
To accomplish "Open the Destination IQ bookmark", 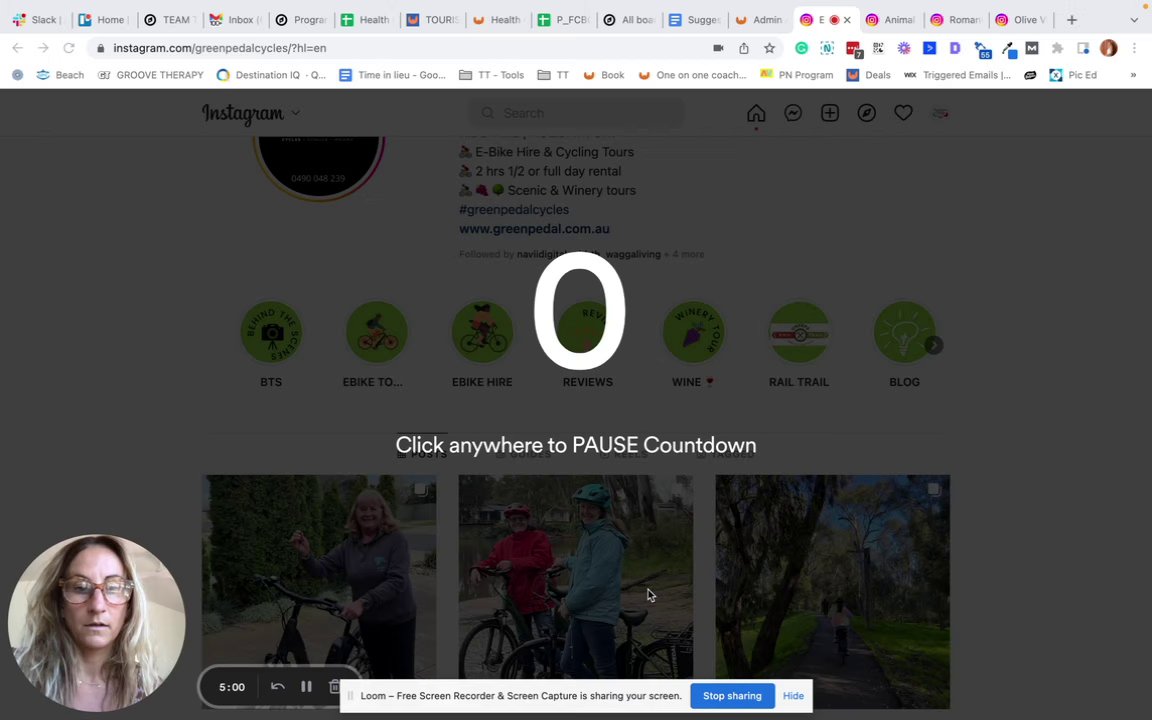I will click(271, 75).
